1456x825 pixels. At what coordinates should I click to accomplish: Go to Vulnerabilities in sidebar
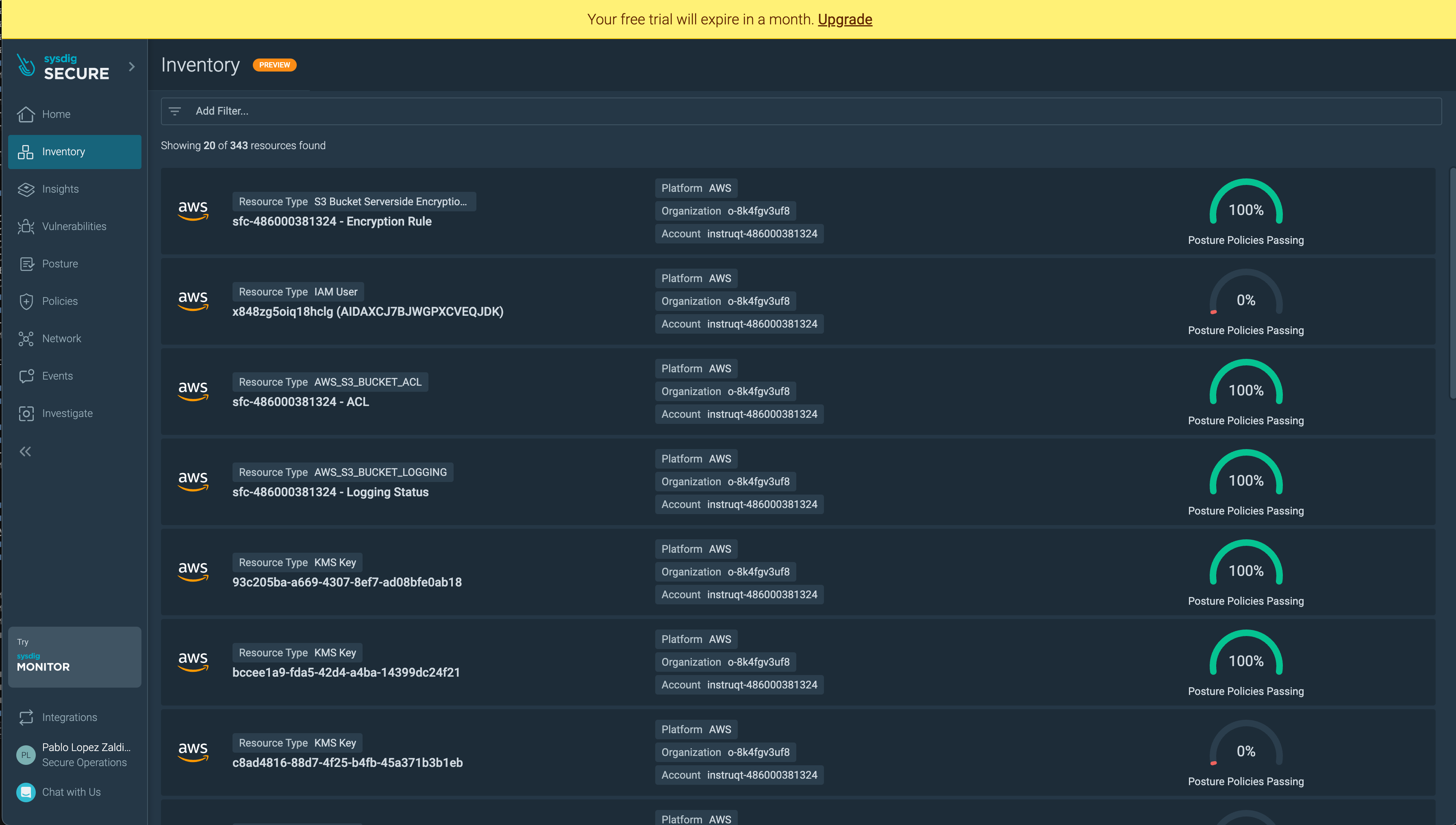75,227
